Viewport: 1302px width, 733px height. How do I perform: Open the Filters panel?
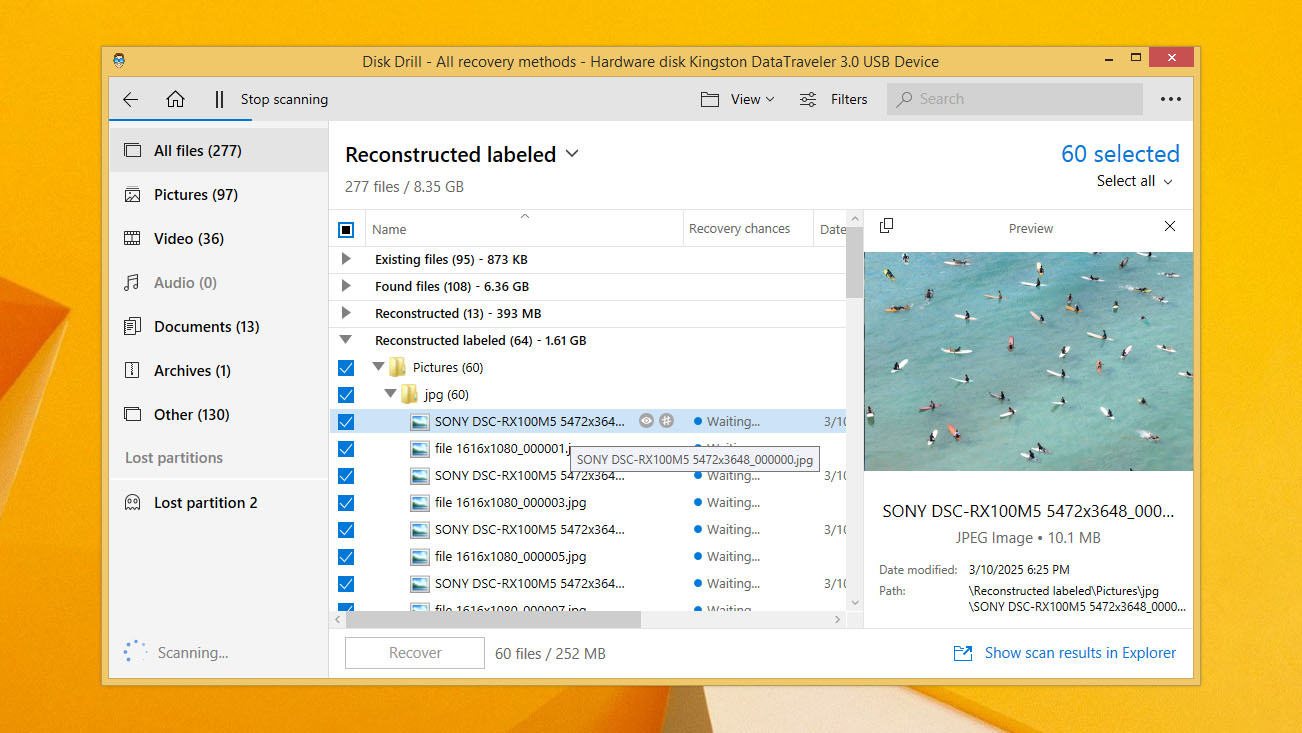coord(833,99)
